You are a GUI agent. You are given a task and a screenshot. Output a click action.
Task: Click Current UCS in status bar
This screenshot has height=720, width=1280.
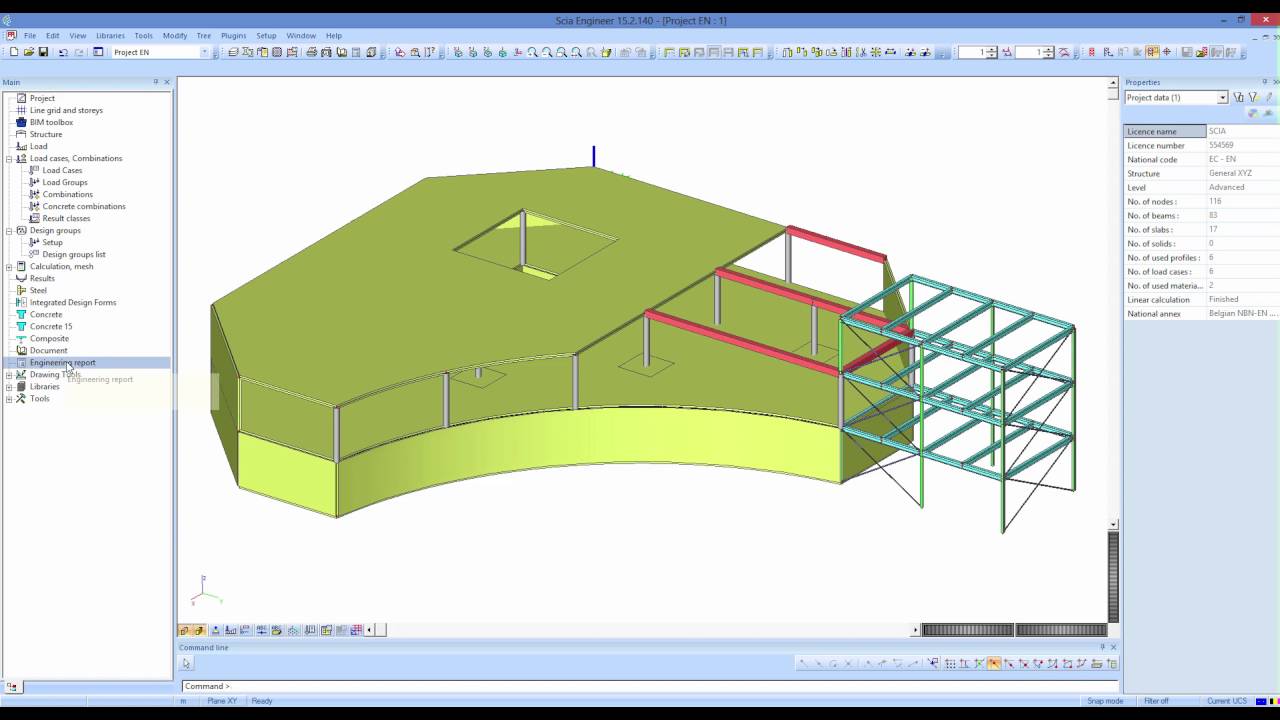coord(1226,701)
